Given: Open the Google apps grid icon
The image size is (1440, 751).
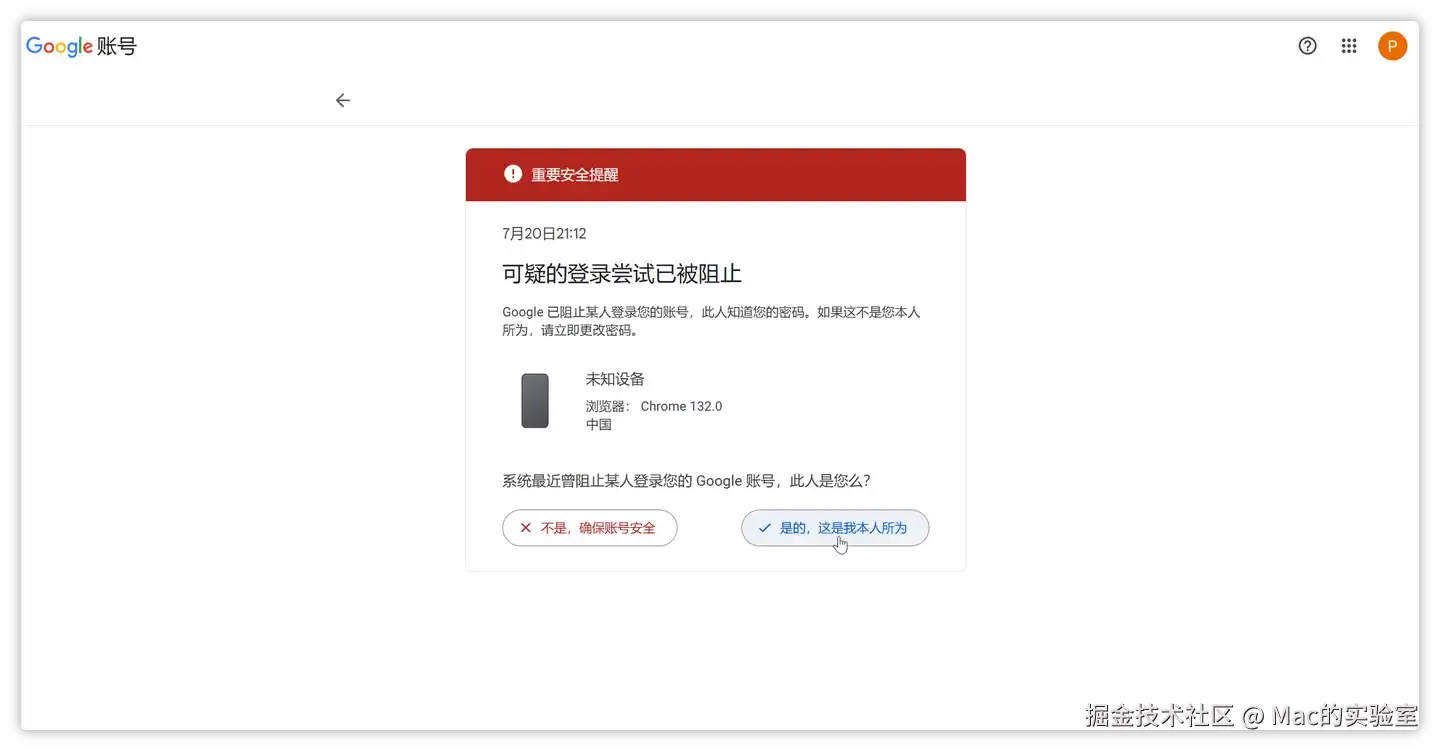Looking at the screenshot, I should tap(1349, 46).
